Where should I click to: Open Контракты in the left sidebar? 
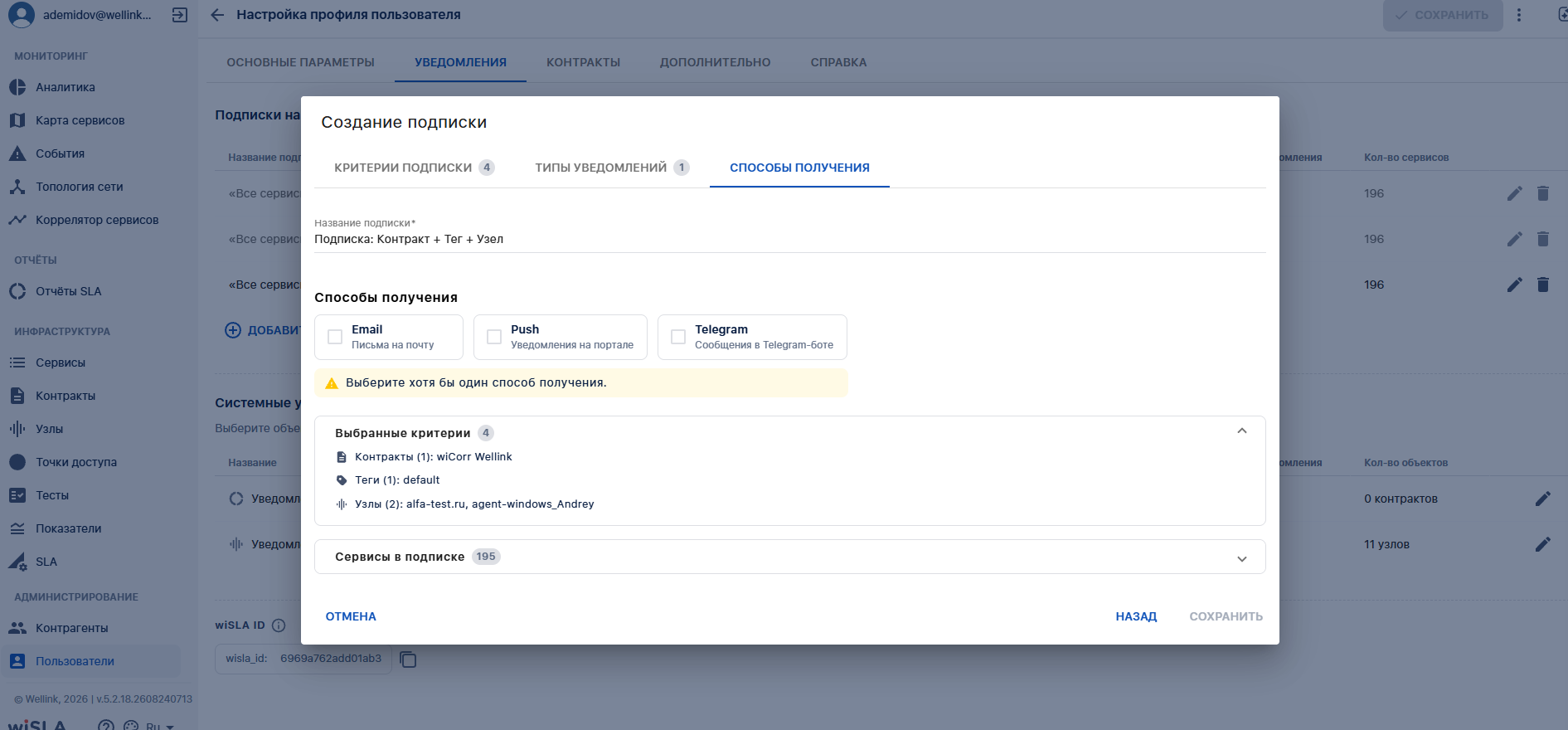65,396
